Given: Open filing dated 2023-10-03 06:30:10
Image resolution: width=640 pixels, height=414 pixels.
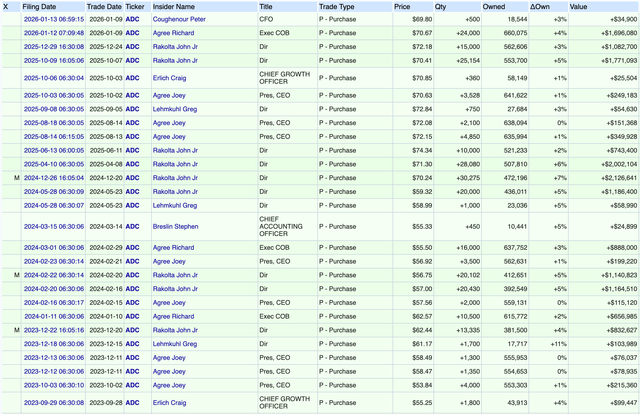Looking at the screenshot, I should click(54, 385).
